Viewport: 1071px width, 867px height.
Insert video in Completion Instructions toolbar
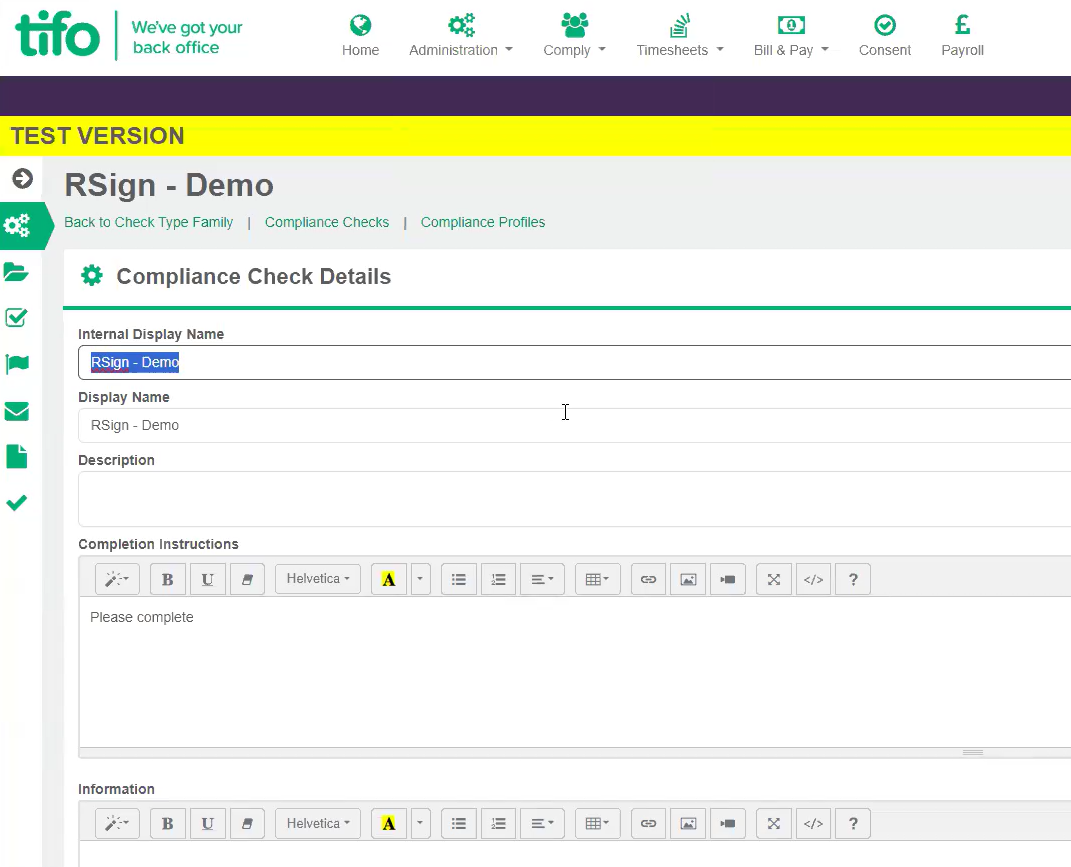(x=728, y=579)
